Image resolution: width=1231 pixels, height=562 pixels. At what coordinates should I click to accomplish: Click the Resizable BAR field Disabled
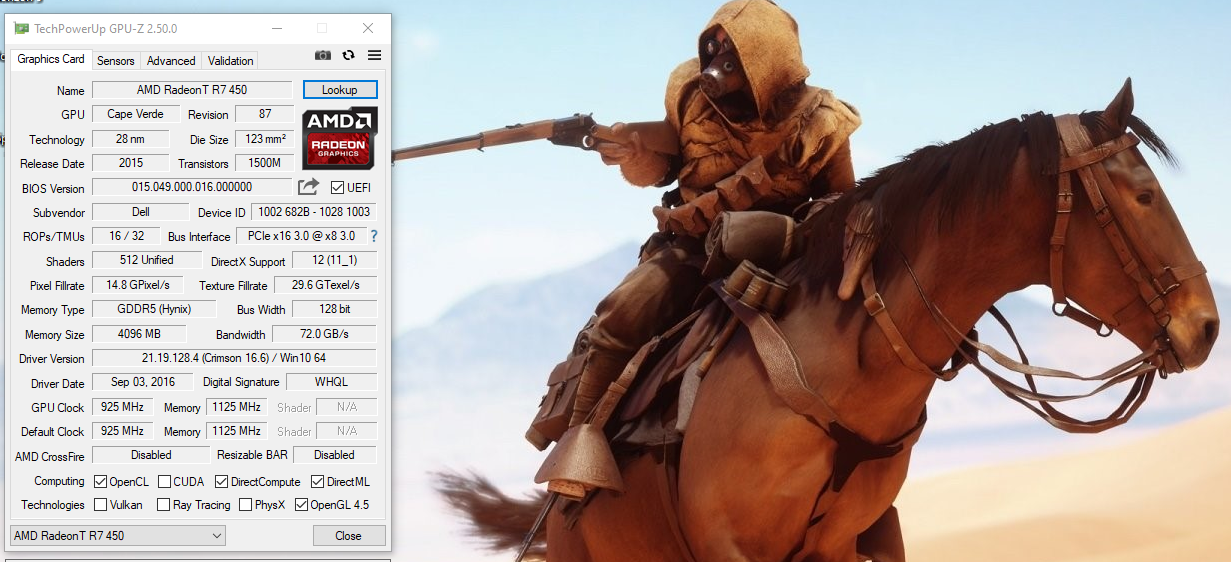pos(334,455)
